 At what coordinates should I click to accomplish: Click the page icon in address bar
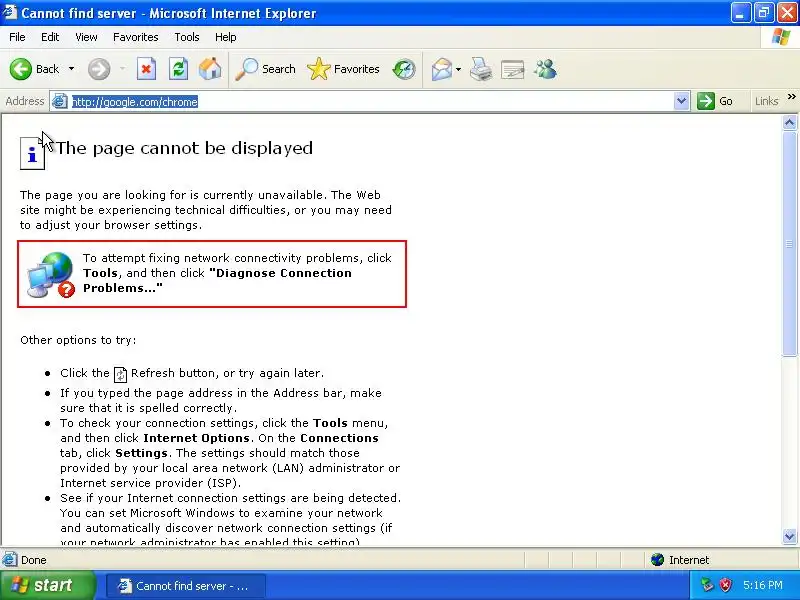60,101
